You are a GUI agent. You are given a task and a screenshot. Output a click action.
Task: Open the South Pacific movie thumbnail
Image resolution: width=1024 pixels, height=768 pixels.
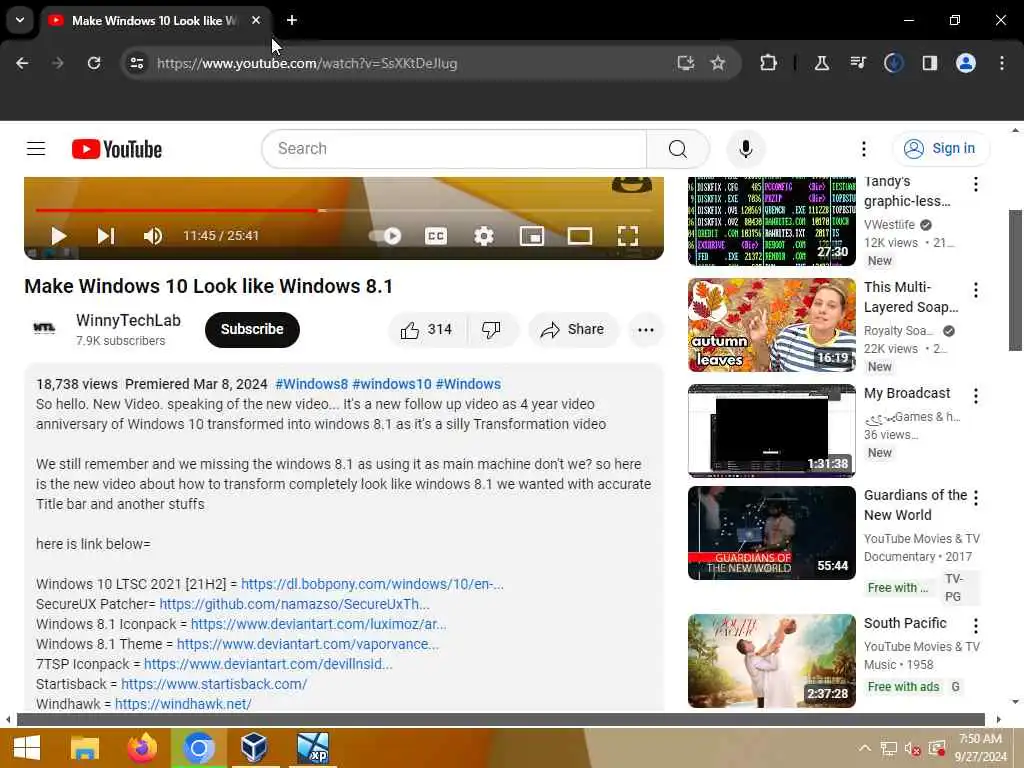[771, 661]
